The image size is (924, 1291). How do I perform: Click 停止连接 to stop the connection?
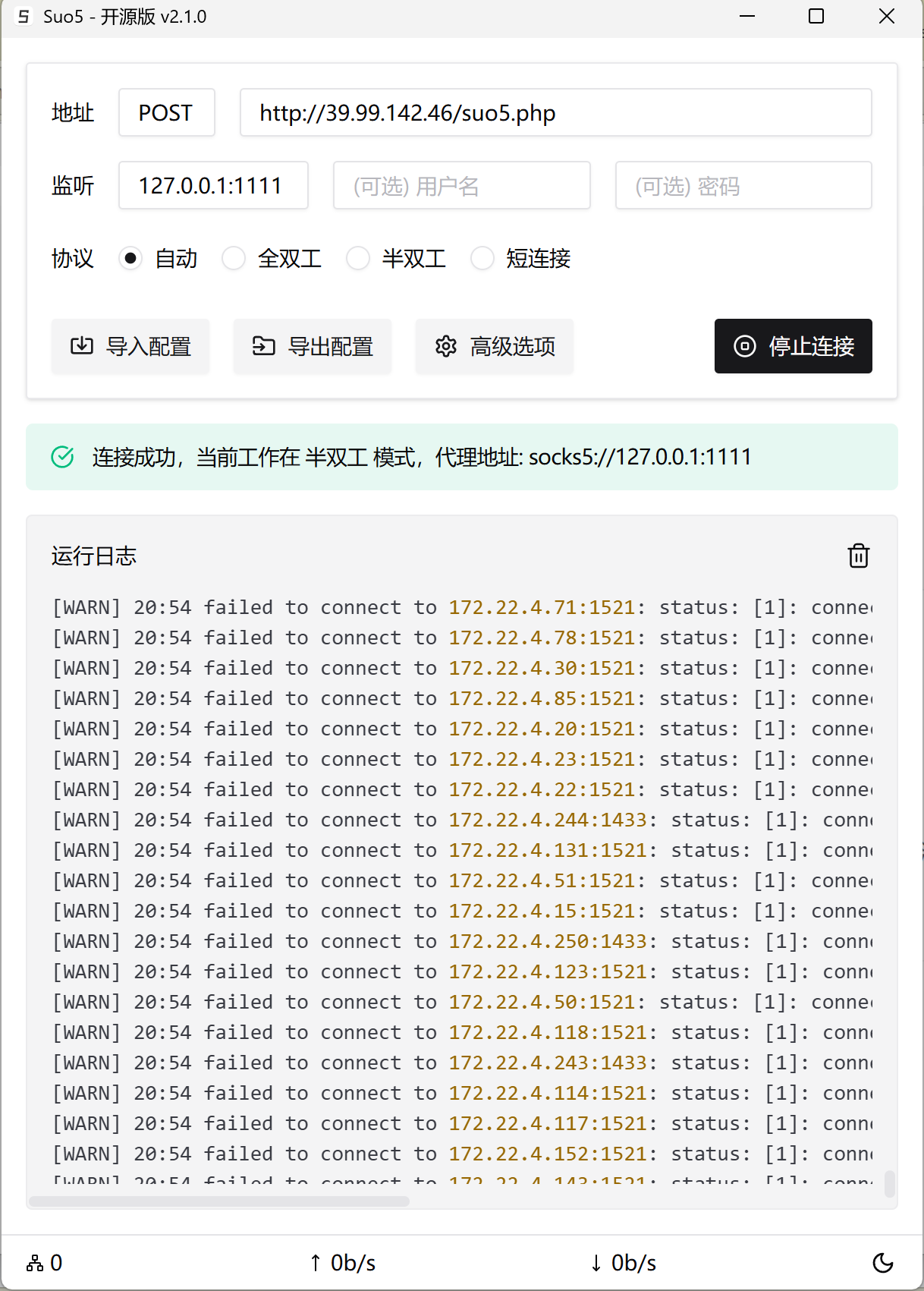(x=794, y=346)
